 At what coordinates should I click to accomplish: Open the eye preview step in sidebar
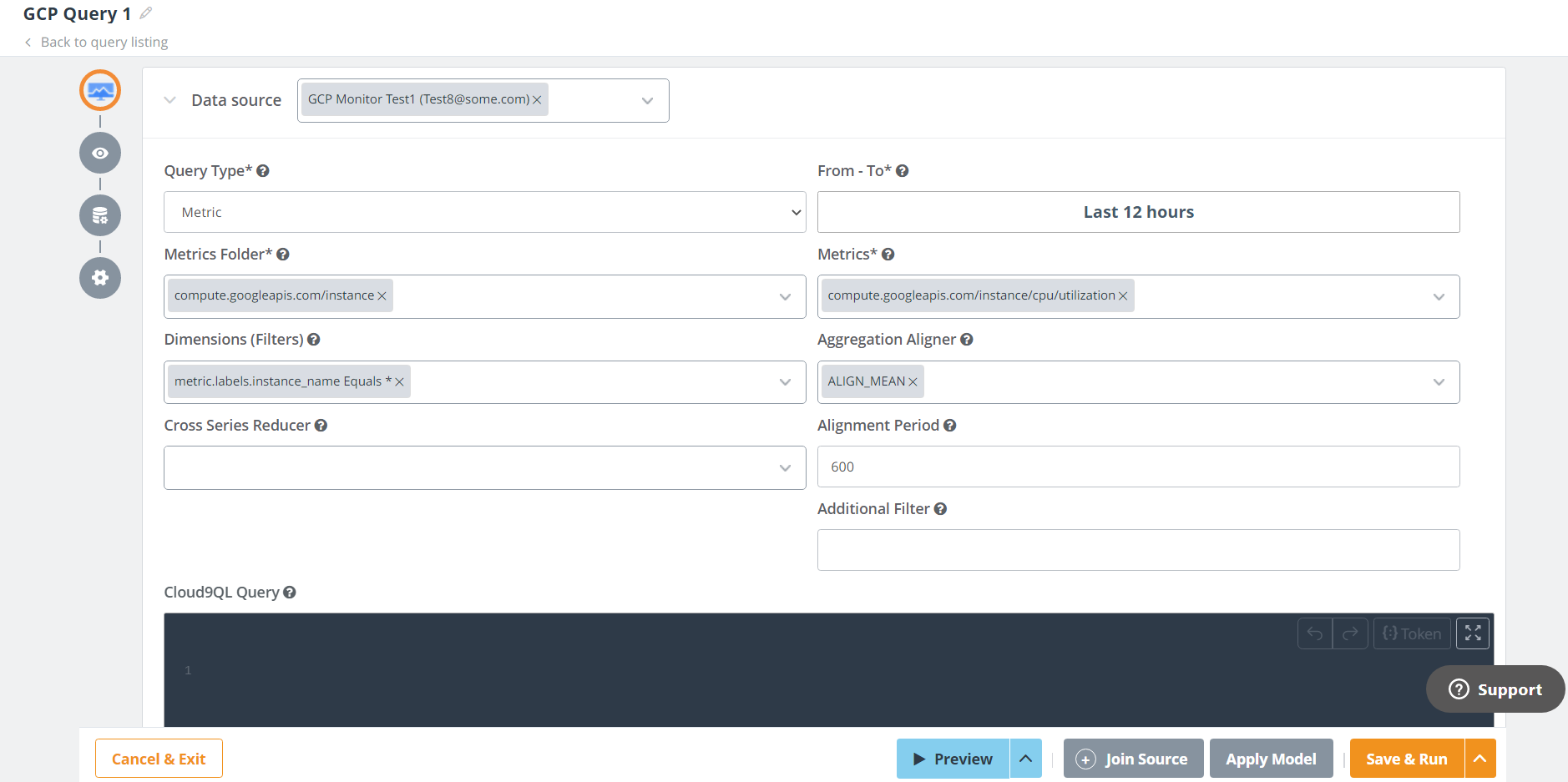[x=100, y=154]
